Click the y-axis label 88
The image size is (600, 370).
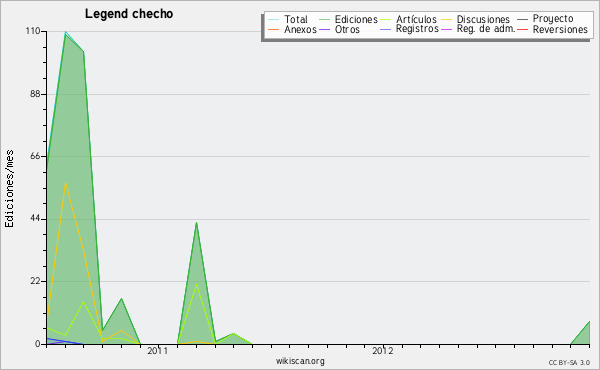coord(35,94)
